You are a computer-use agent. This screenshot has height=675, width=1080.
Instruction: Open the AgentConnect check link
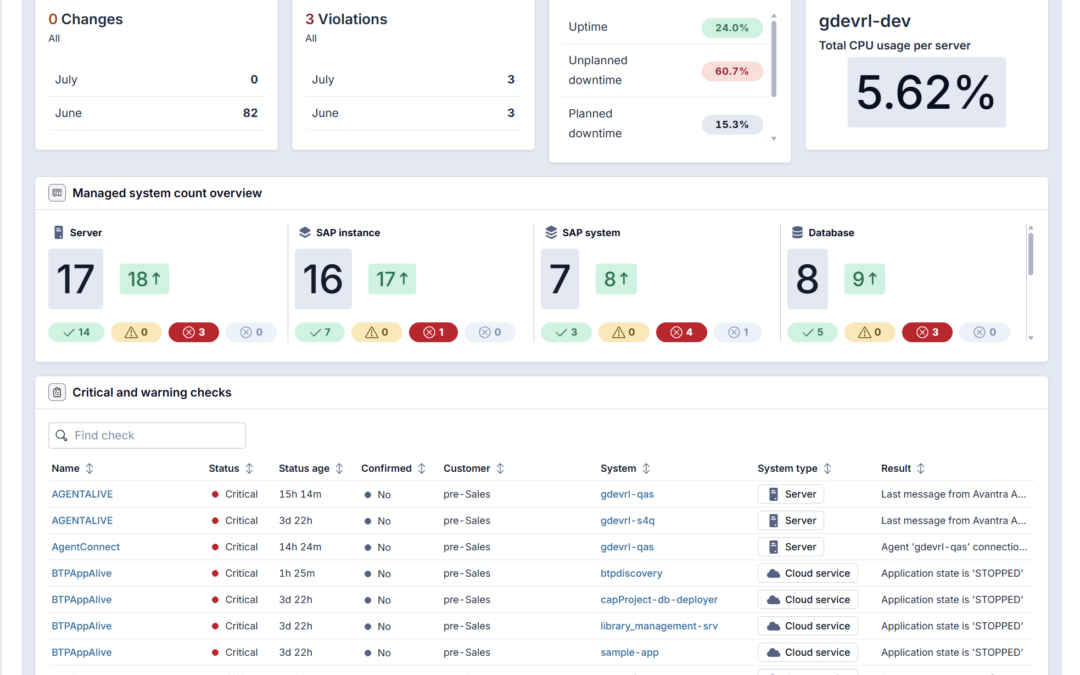click(85, 547)
